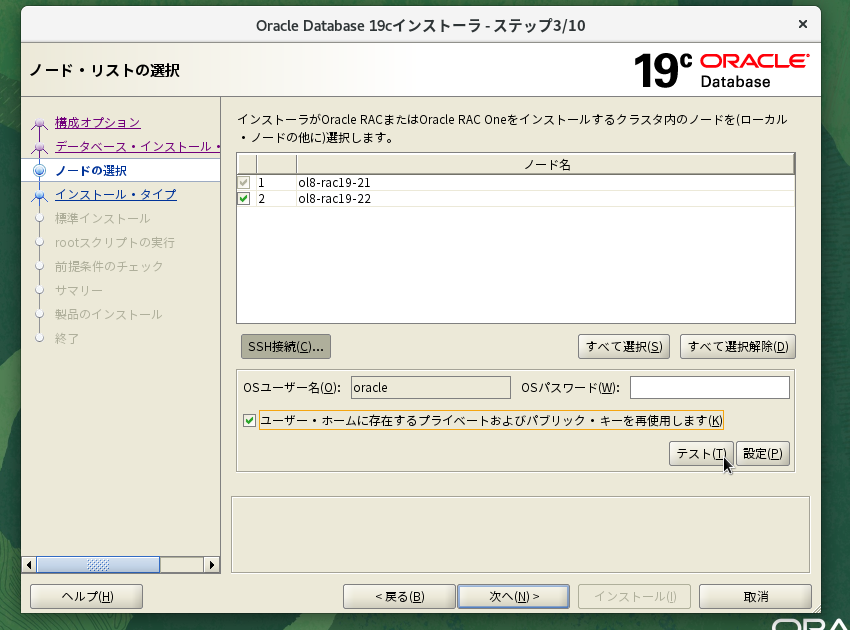Toggle checkbox for node ol8-rac19-22
The image size is (850, 630).
[244, 198]
